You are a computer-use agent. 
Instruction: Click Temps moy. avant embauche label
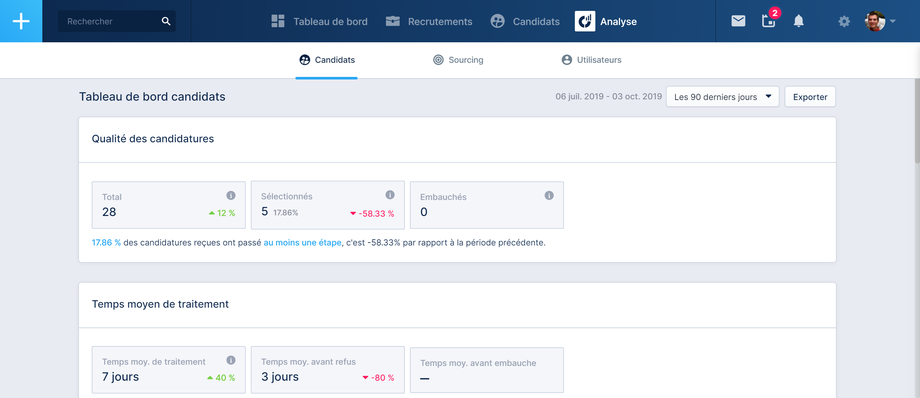tap(478, 363)
